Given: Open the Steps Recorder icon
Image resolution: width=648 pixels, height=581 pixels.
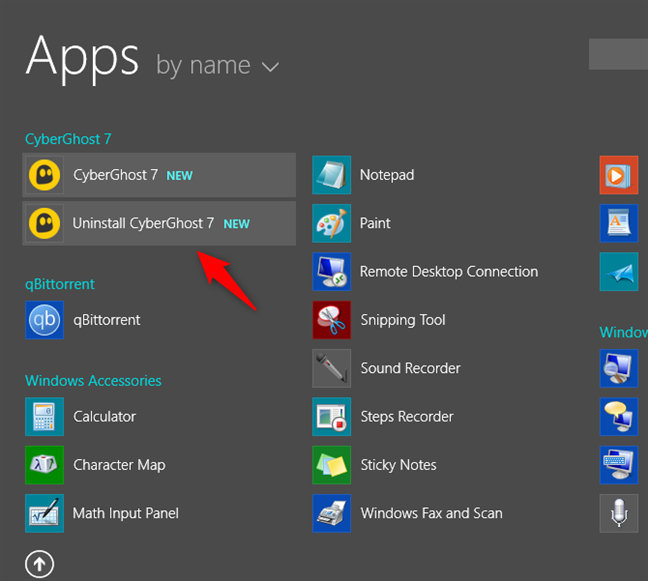Looking at the screenshot, I should 331,417.
